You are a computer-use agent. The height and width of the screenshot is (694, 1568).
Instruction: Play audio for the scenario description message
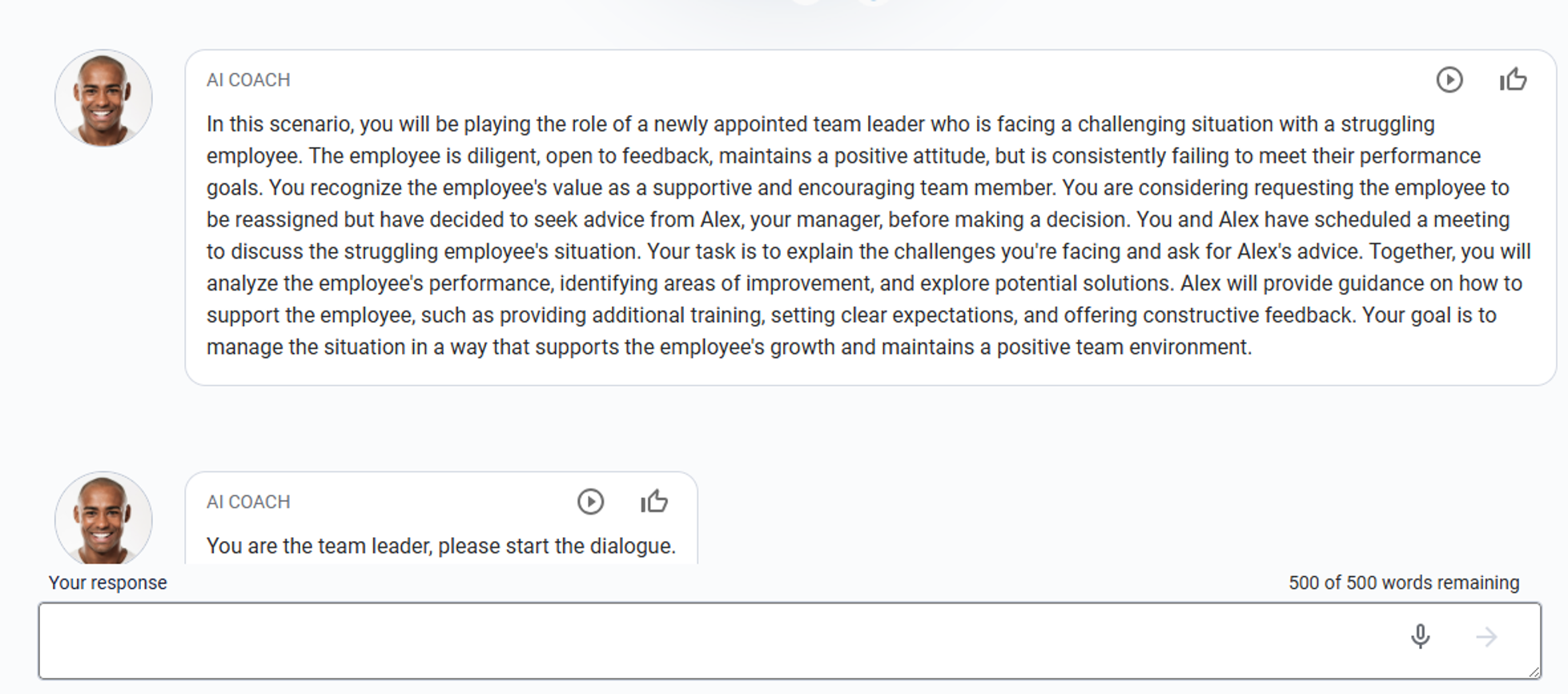[1449, 80]
